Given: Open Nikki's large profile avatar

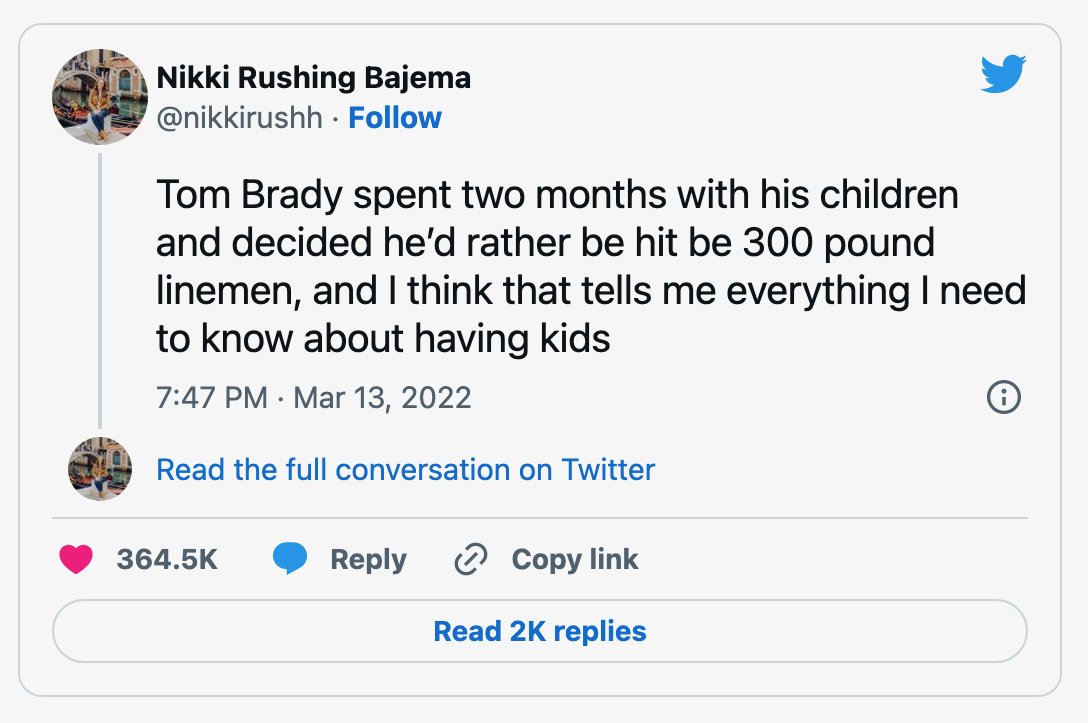Looking at the screenshot, I should (100, 97).
